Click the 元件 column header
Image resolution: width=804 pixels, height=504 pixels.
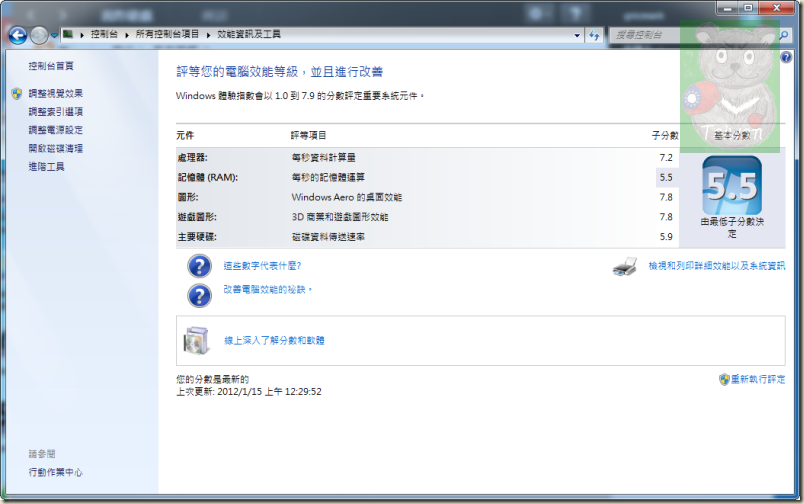(x=185, y=135)
